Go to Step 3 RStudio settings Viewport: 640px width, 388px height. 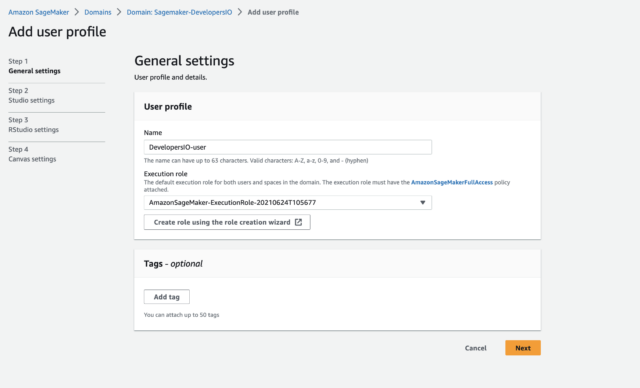[x=33, y=125]
